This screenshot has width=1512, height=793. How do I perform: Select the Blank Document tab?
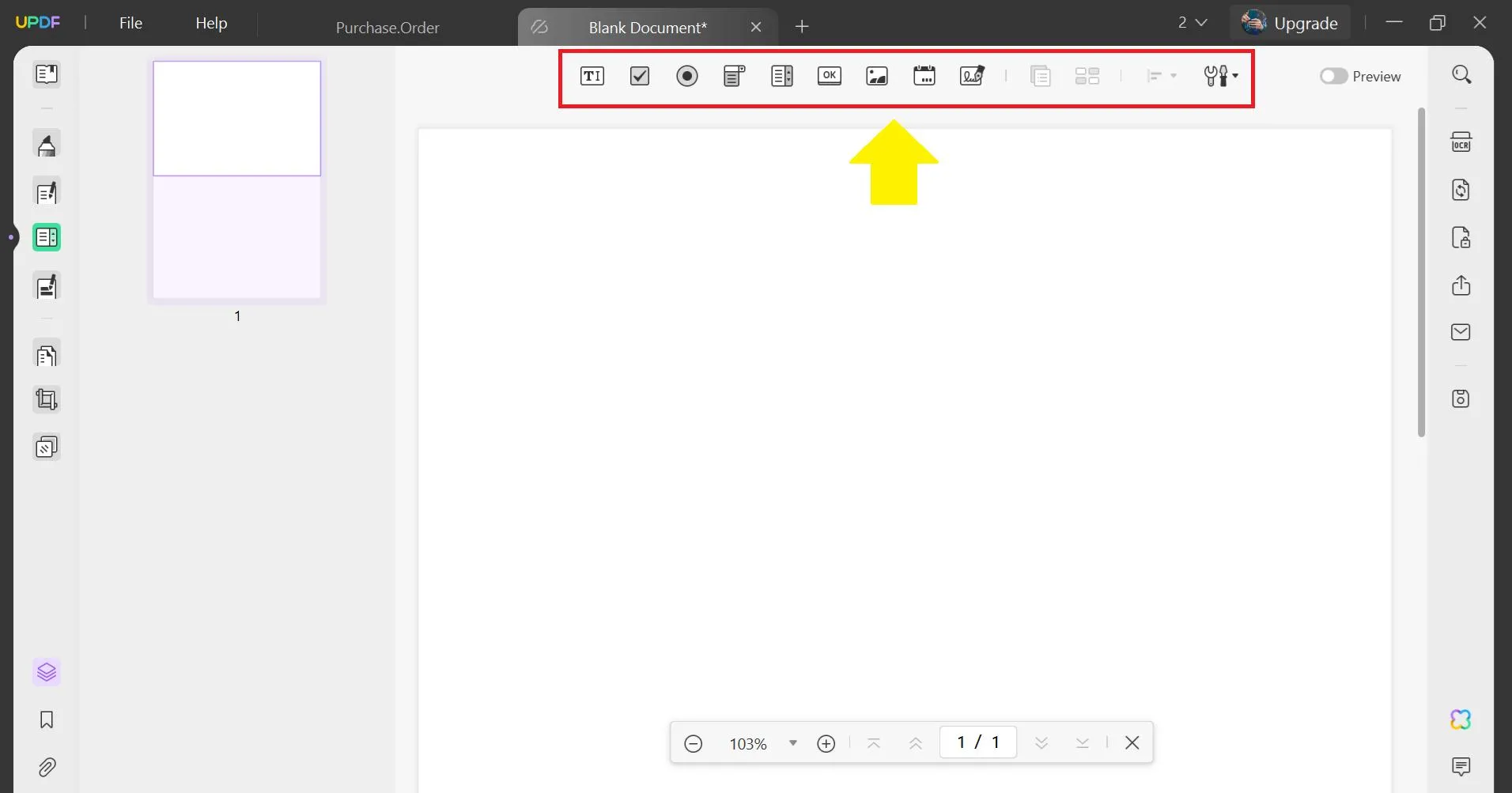click(648, 27)
